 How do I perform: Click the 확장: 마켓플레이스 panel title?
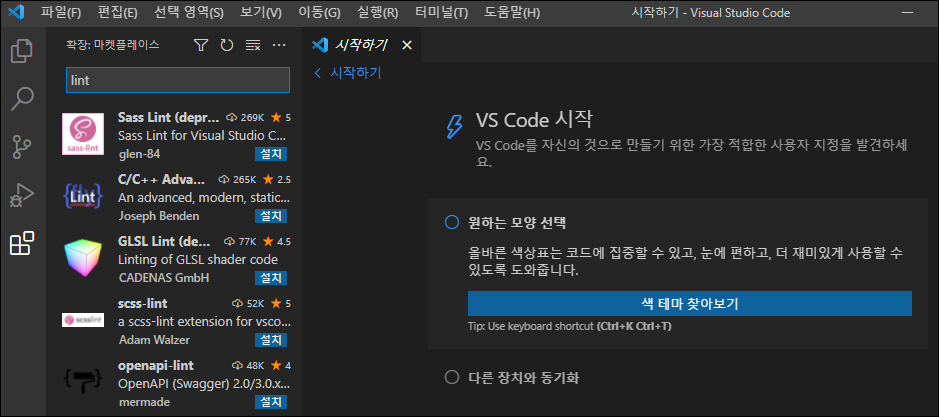point(113,45)
